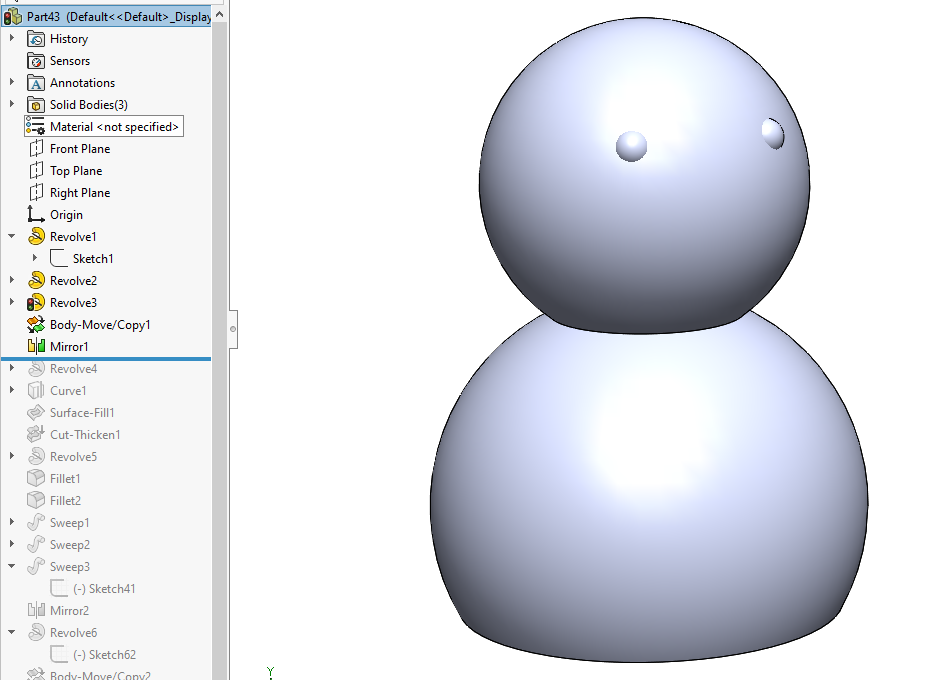Screen dimensions: 938x680
Task: Expand the Solid Bodies(3) node
Action: click(x=12, y=104)
